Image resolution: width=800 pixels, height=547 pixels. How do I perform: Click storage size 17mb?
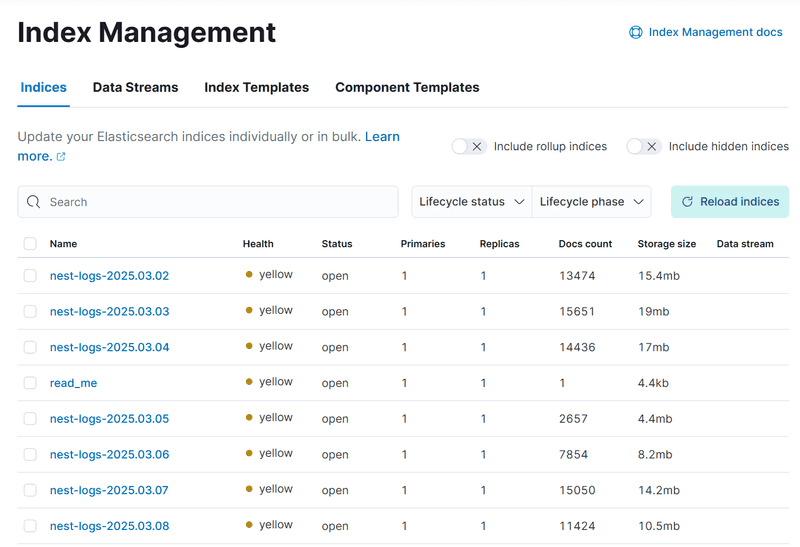tap(654, 347)
